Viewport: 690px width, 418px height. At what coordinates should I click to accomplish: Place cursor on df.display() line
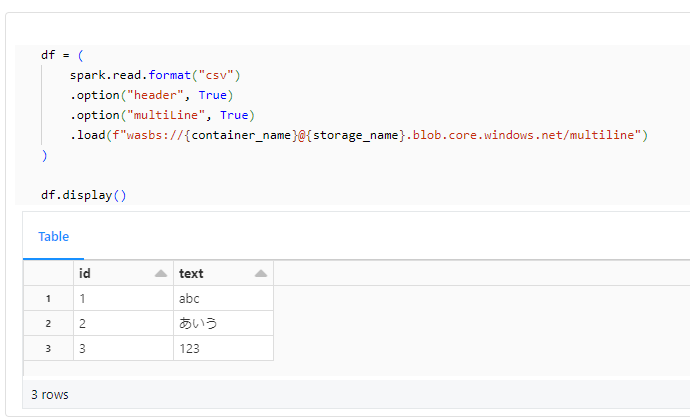tap(84, 195)
